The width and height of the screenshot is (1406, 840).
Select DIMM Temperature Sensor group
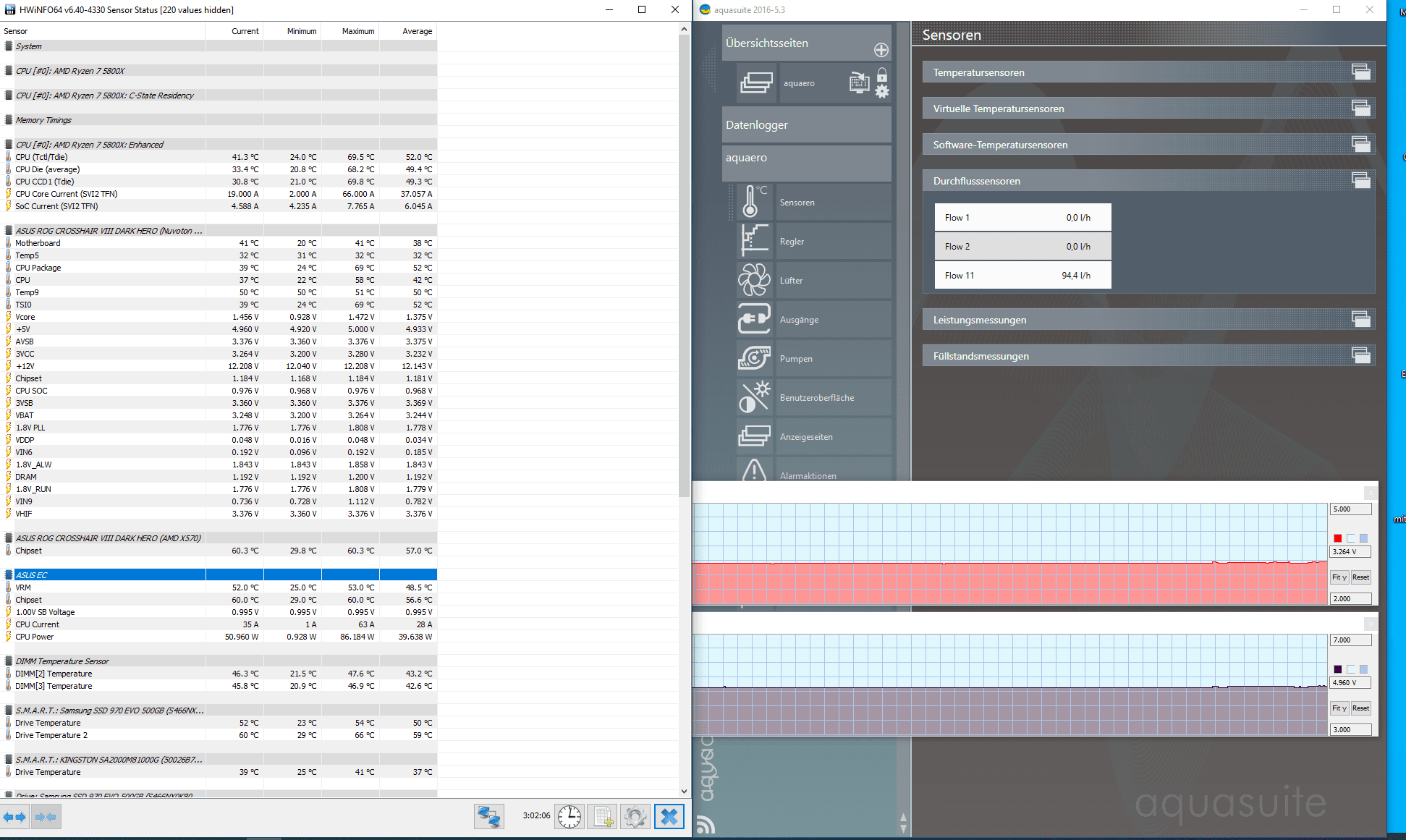(219, 661)
